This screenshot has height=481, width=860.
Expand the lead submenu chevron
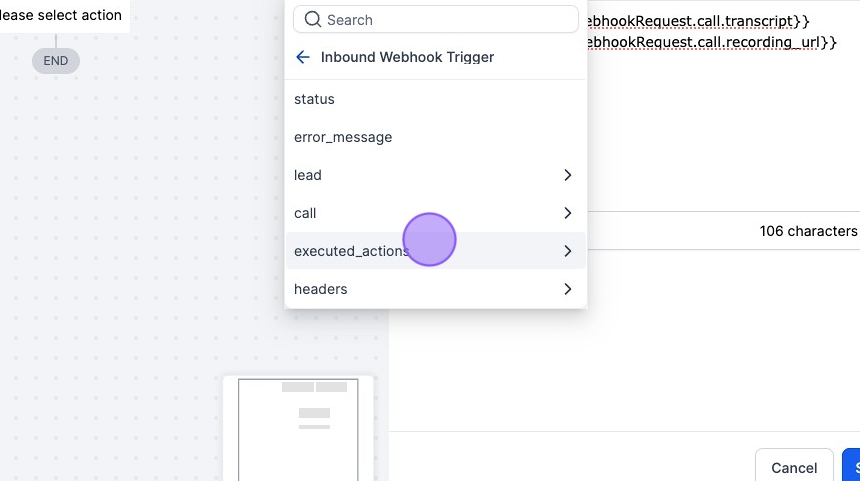pyautogui.click(x=567, y=175)
